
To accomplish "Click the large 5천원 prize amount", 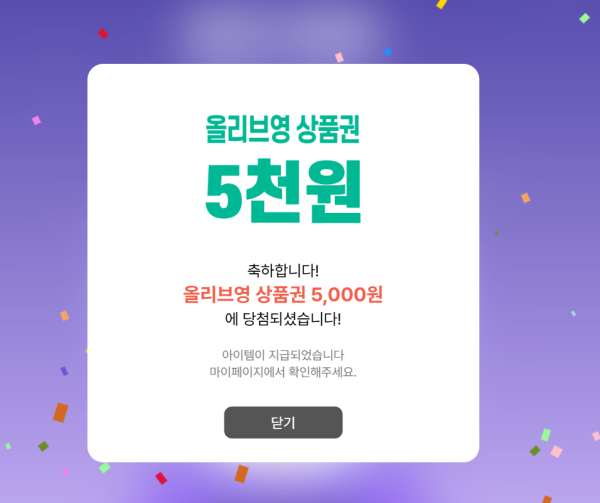I will point(283,190).
